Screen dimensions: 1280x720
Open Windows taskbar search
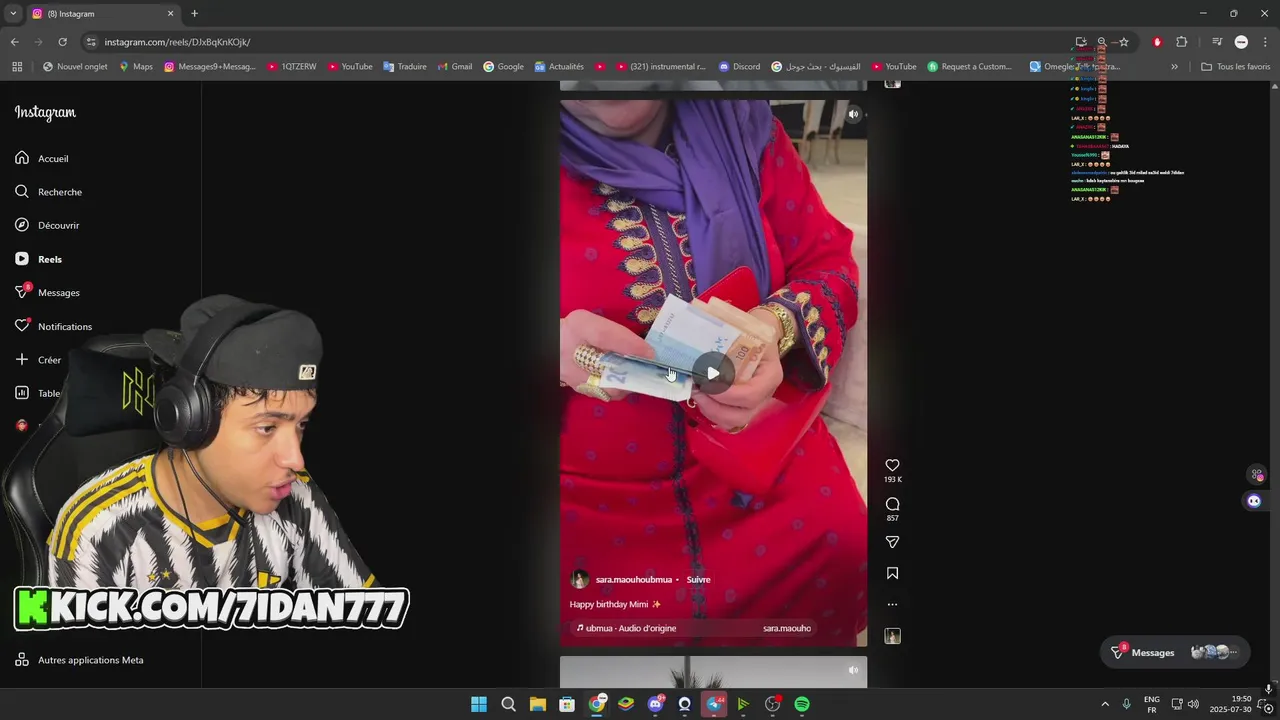(508, 704)
